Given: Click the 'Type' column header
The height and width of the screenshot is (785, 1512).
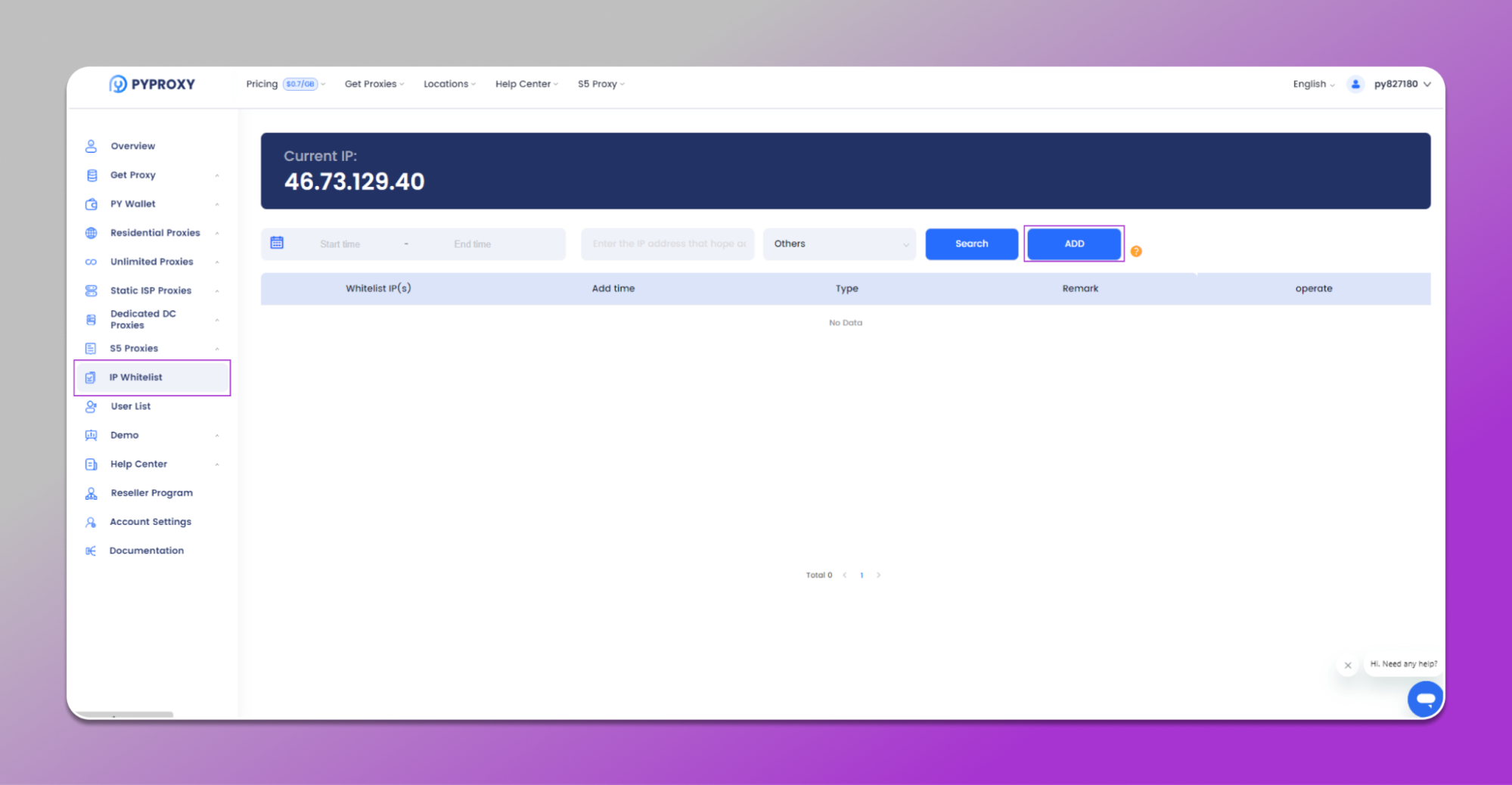Looking at the screenshot, I should pyautogui.click(x=847, y=288).
